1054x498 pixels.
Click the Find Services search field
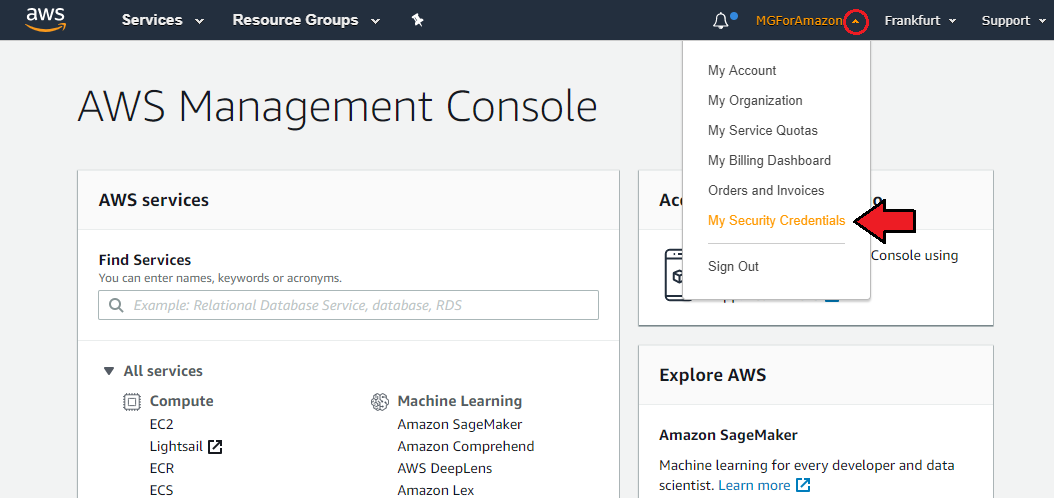(348, 305)
